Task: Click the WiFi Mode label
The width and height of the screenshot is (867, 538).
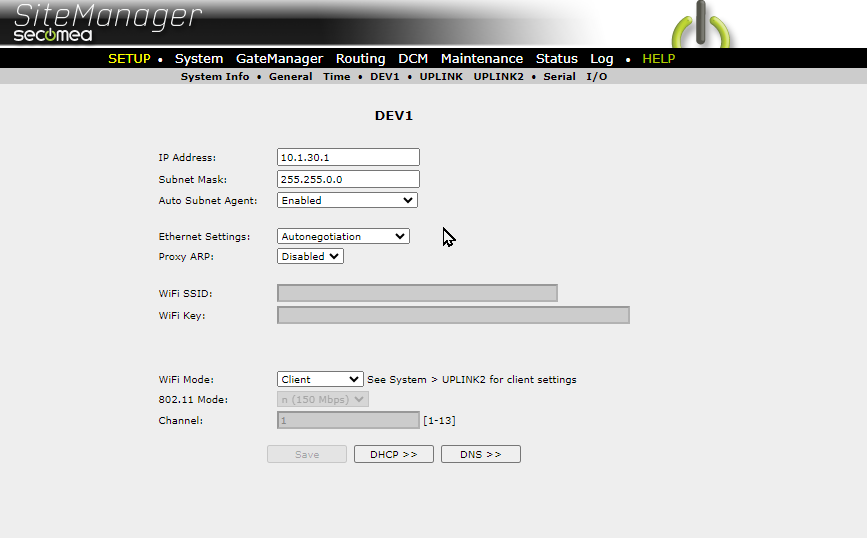Action: (186, 379)
